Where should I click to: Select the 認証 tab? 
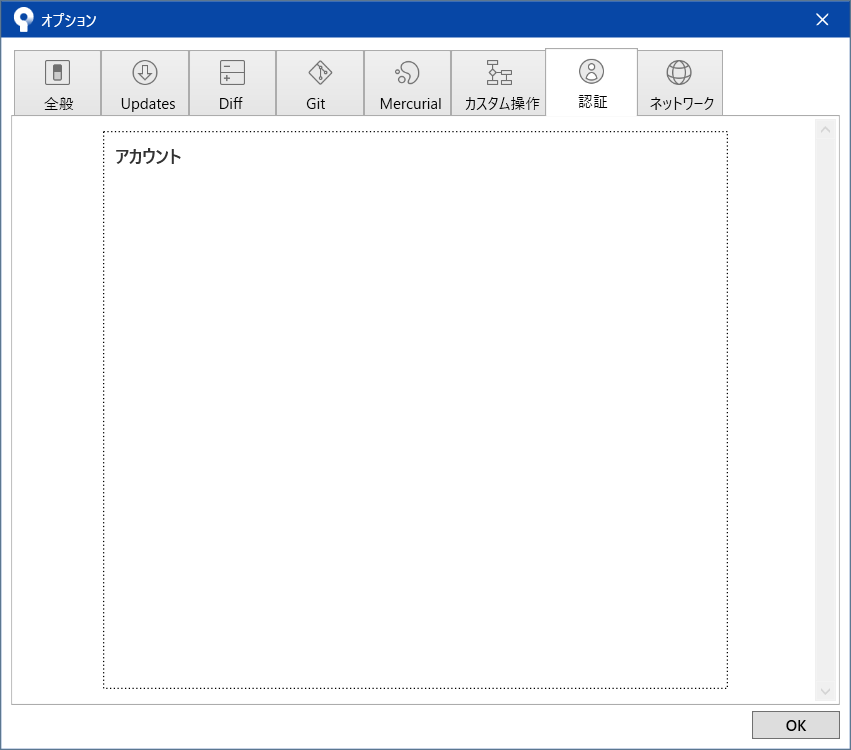592,82
